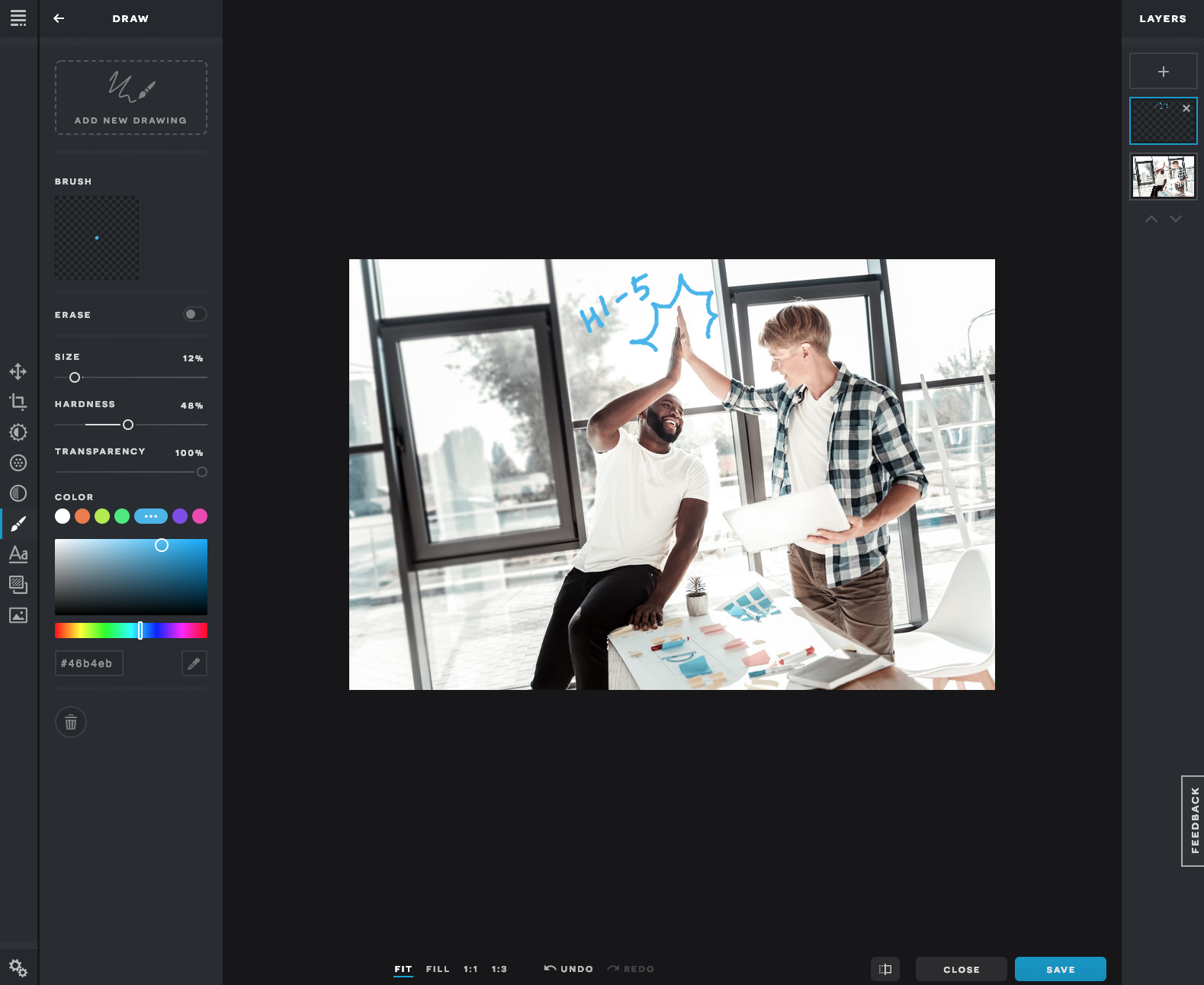Switch zoom to Fill
1204x985 pixels.
coord(438,969)
